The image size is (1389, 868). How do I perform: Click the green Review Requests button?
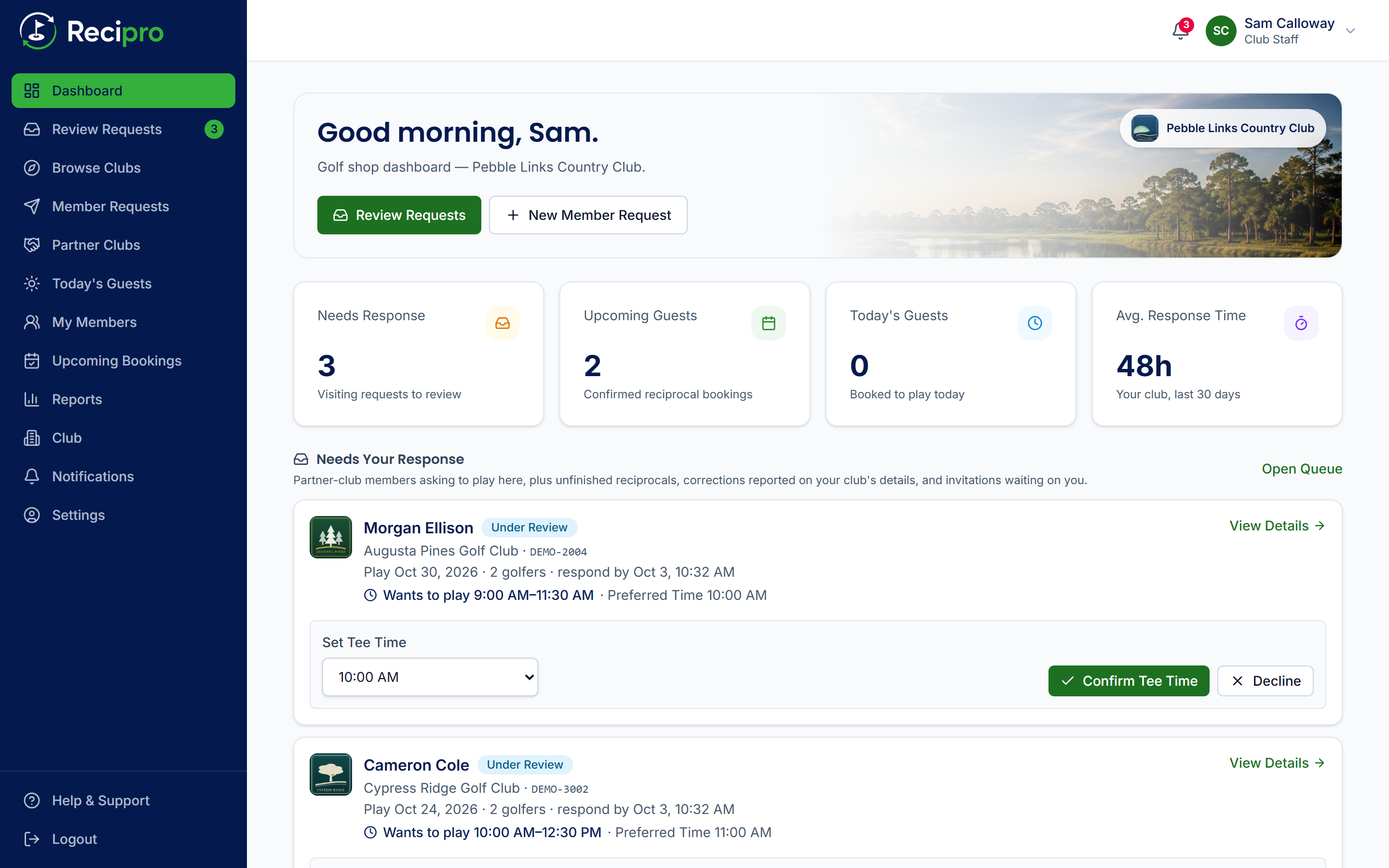[399, 215]
